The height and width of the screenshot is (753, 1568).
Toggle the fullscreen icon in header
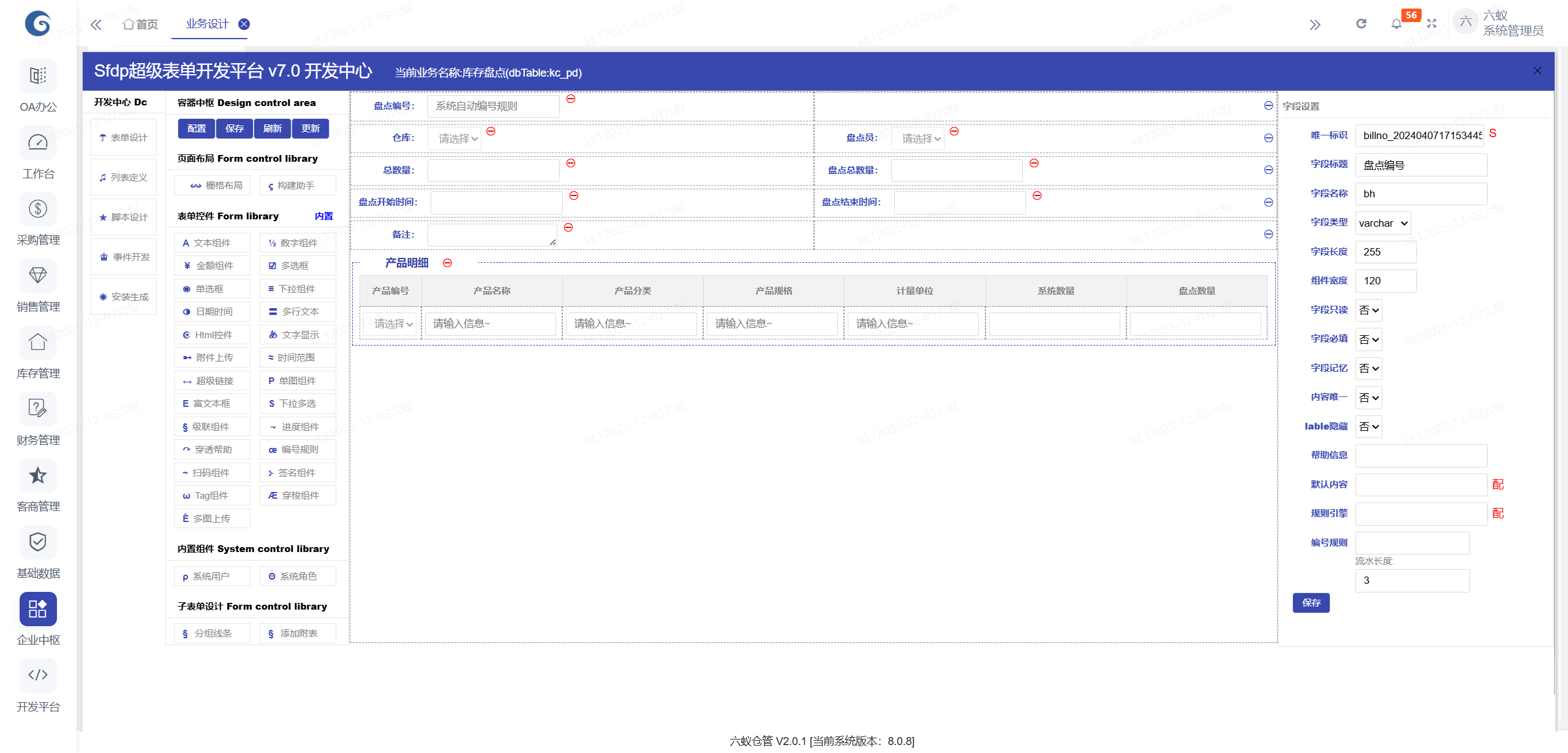coord(1431,24)
